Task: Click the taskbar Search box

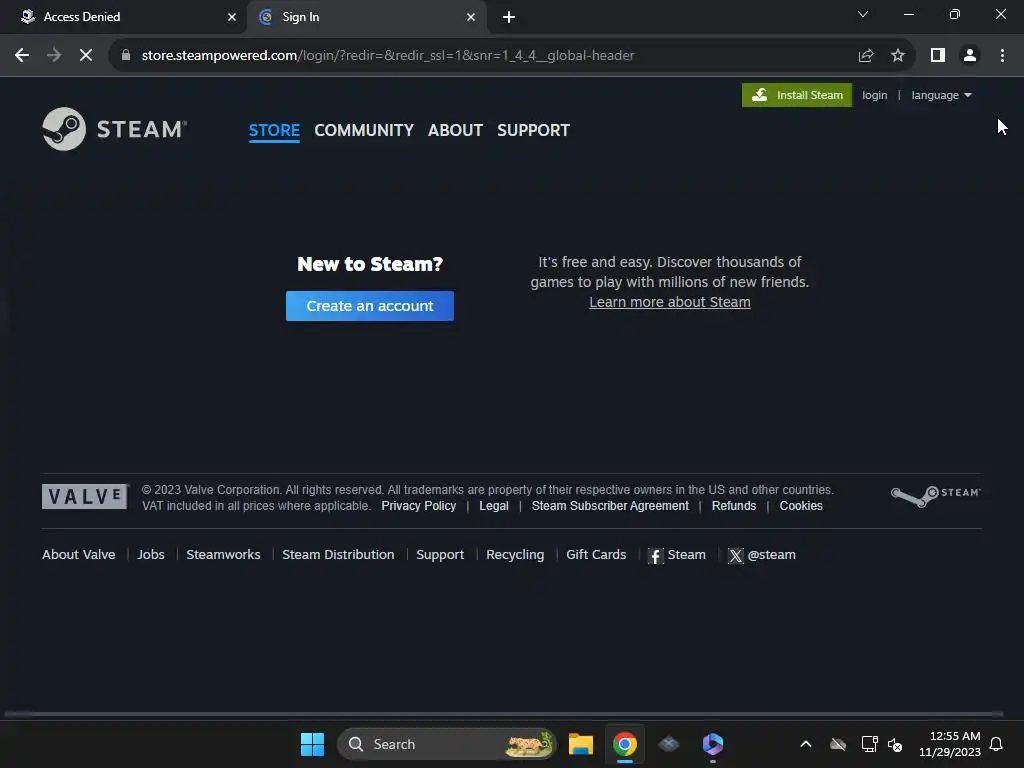Action: 447,744
